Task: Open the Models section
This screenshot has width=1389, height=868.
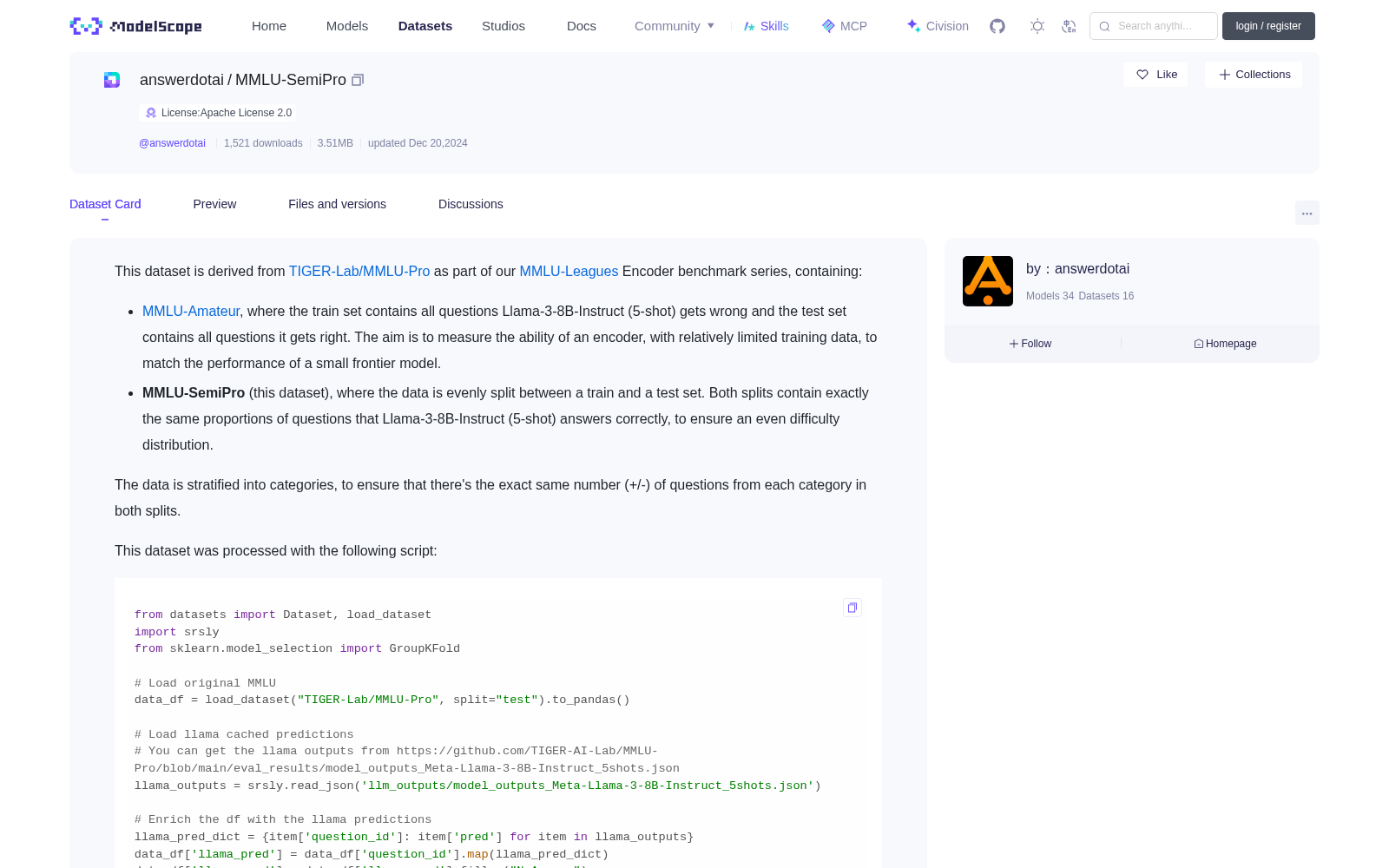Action: (347, 26)
